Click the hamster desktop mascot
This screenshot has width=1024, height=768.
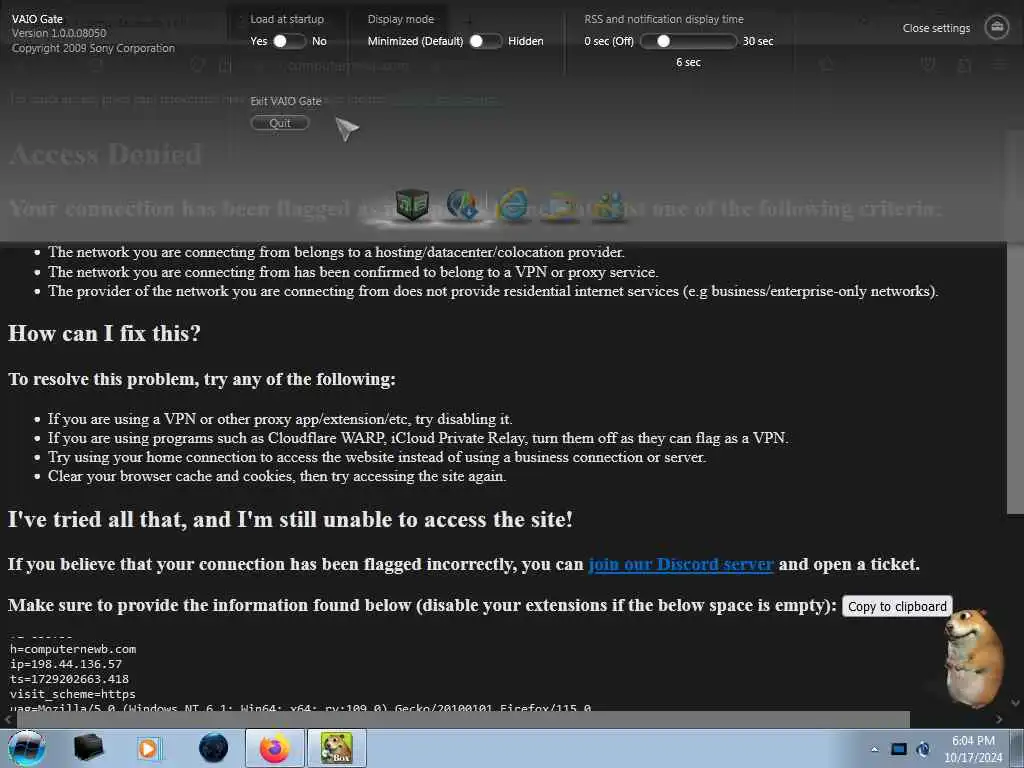pyautogui.click(x=973, y=658)
